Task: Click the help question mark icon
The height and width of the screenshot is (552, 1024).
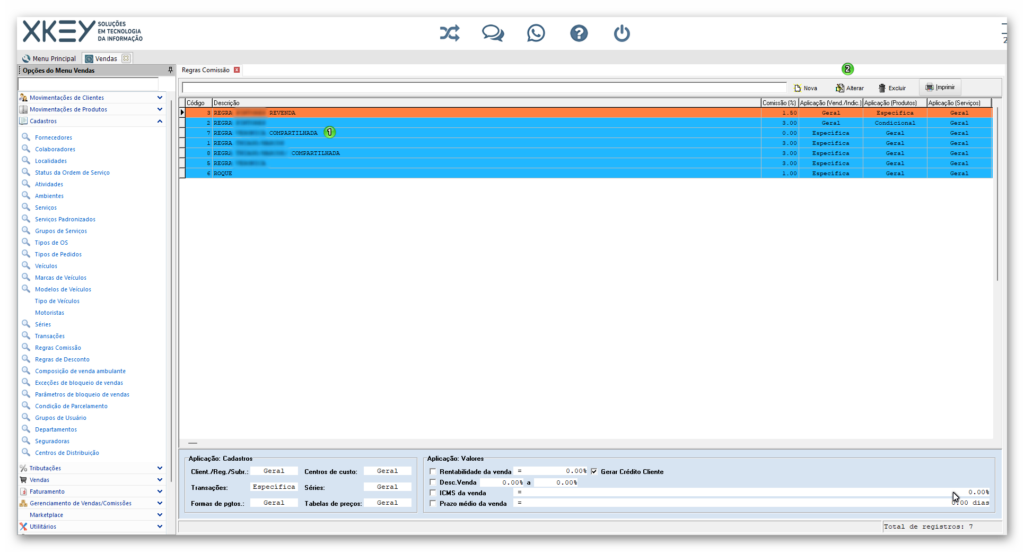Action: pos(579,33)
